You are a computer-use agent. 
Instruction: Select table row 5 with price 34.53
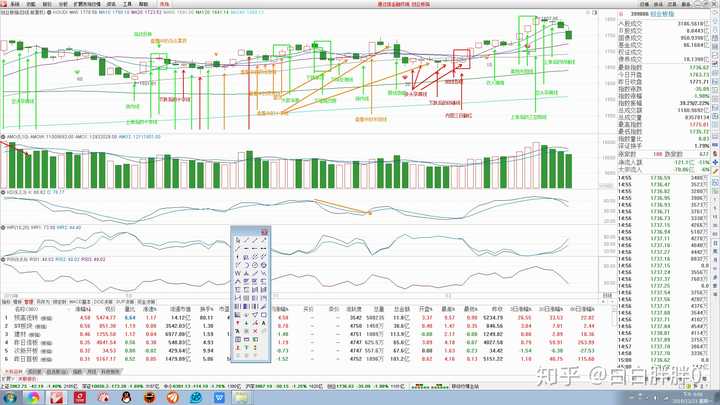tap(308, 350)
